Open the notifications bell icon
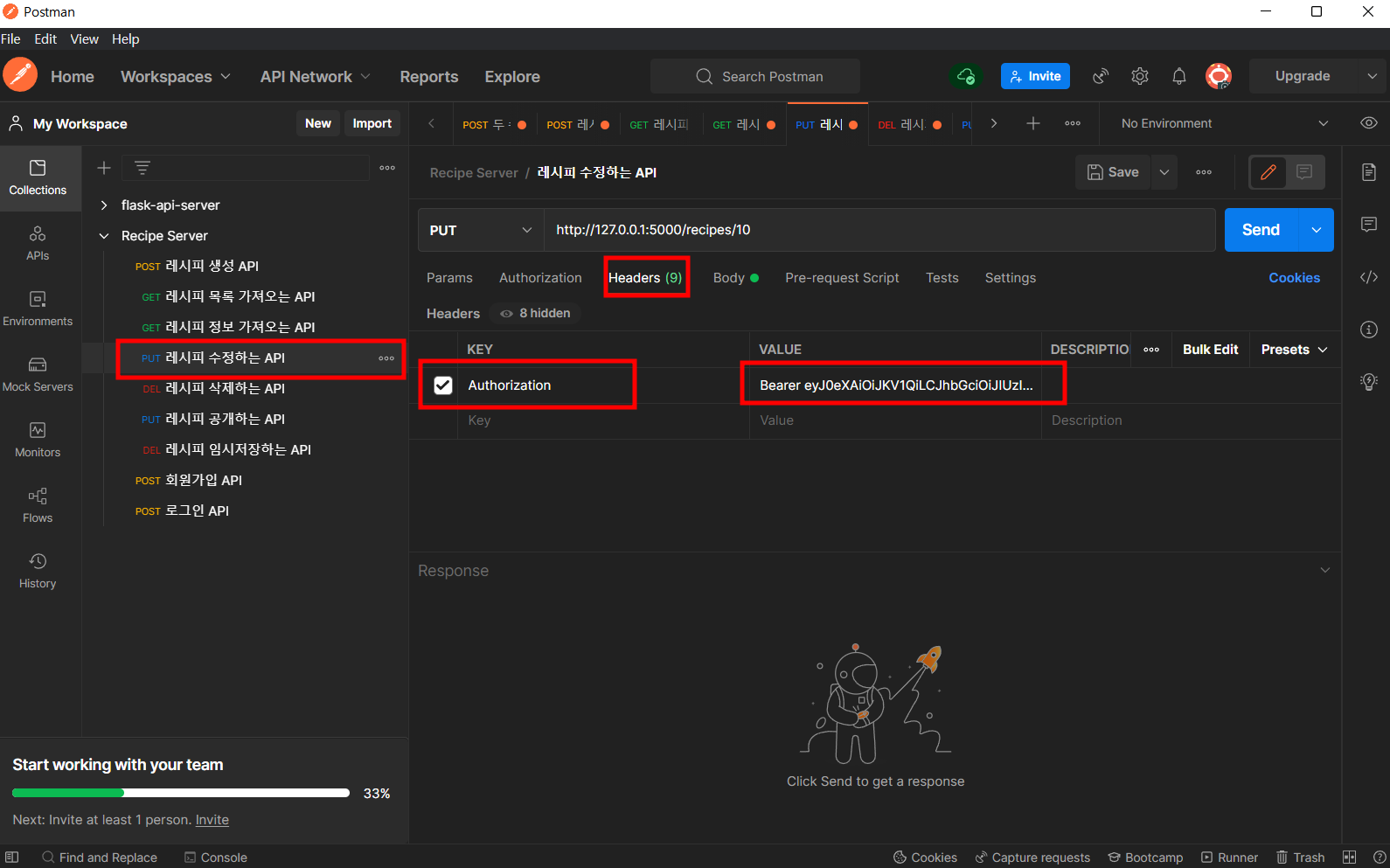Viewport: 1390px width, 868px height. (x=1179, y=76)
